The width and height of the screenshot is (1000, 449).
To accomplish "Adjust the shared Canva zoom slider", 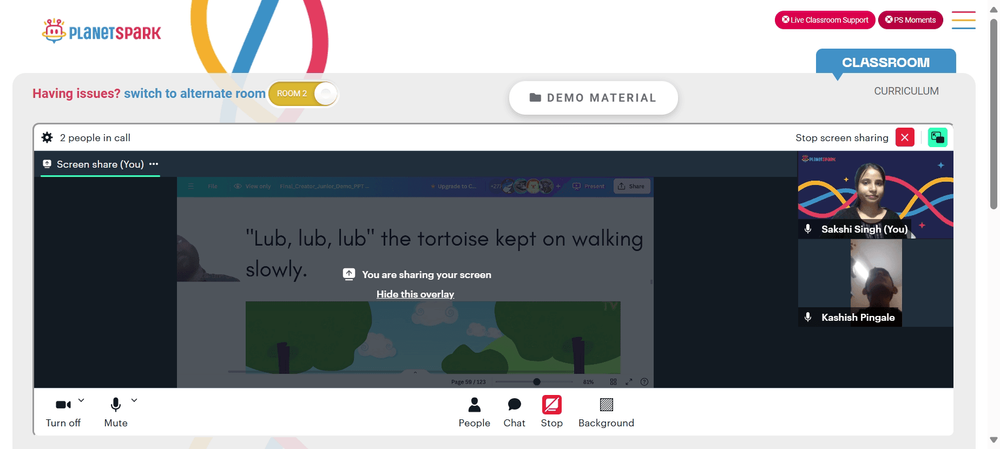I will 536,381.
